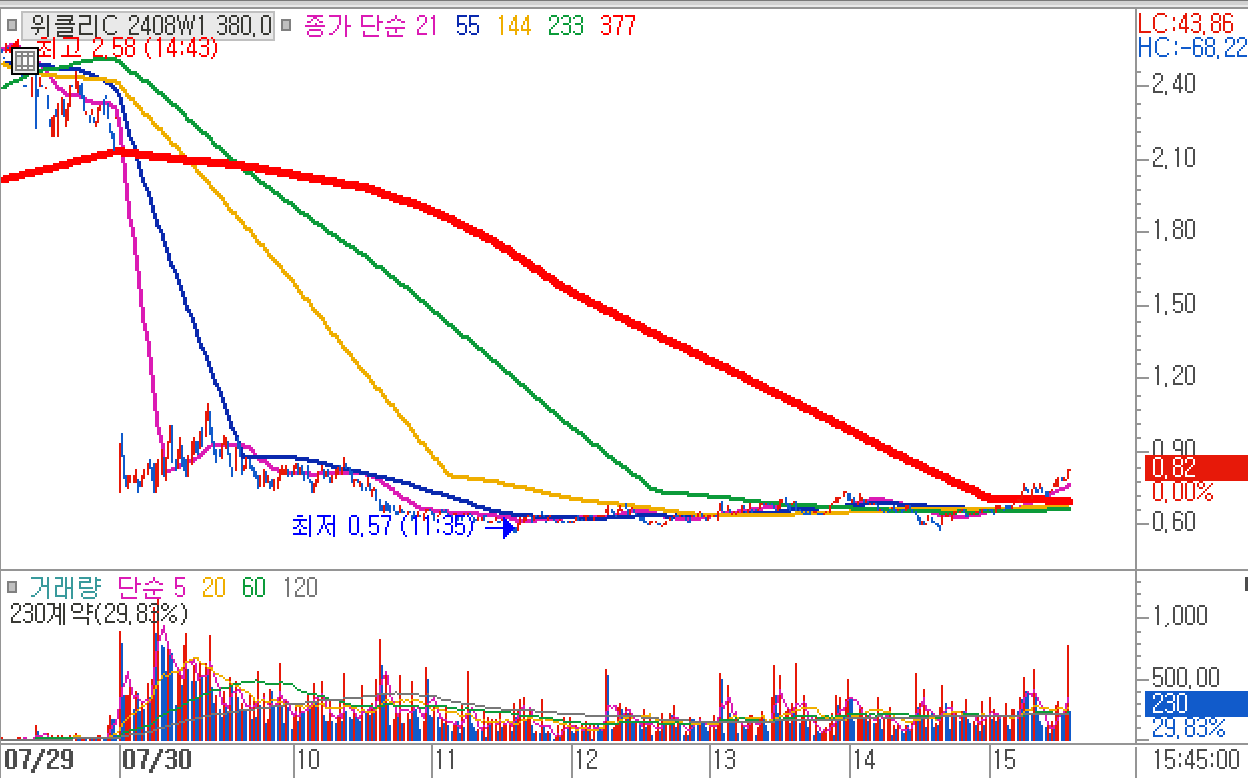Screen dimensions: 1248x778
Task: Click the square marker before 종가 단순 label
Action: point(286,26)
